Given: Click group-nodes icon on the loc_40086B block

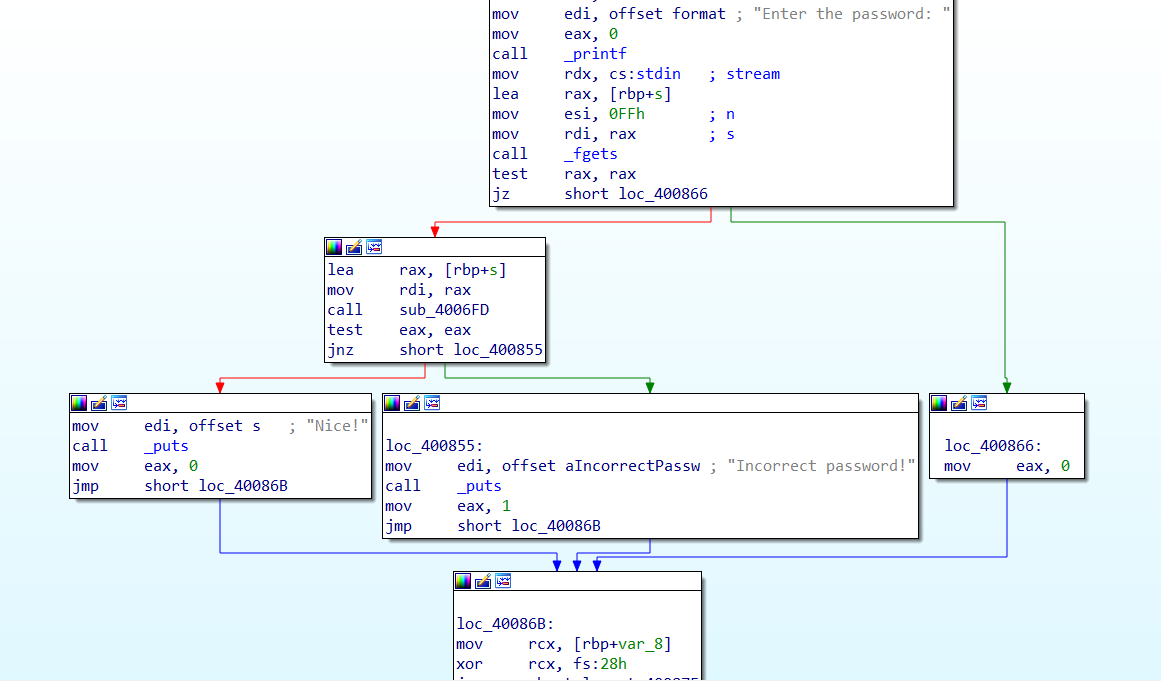Looking at the screenshot, I should point(503,581).
